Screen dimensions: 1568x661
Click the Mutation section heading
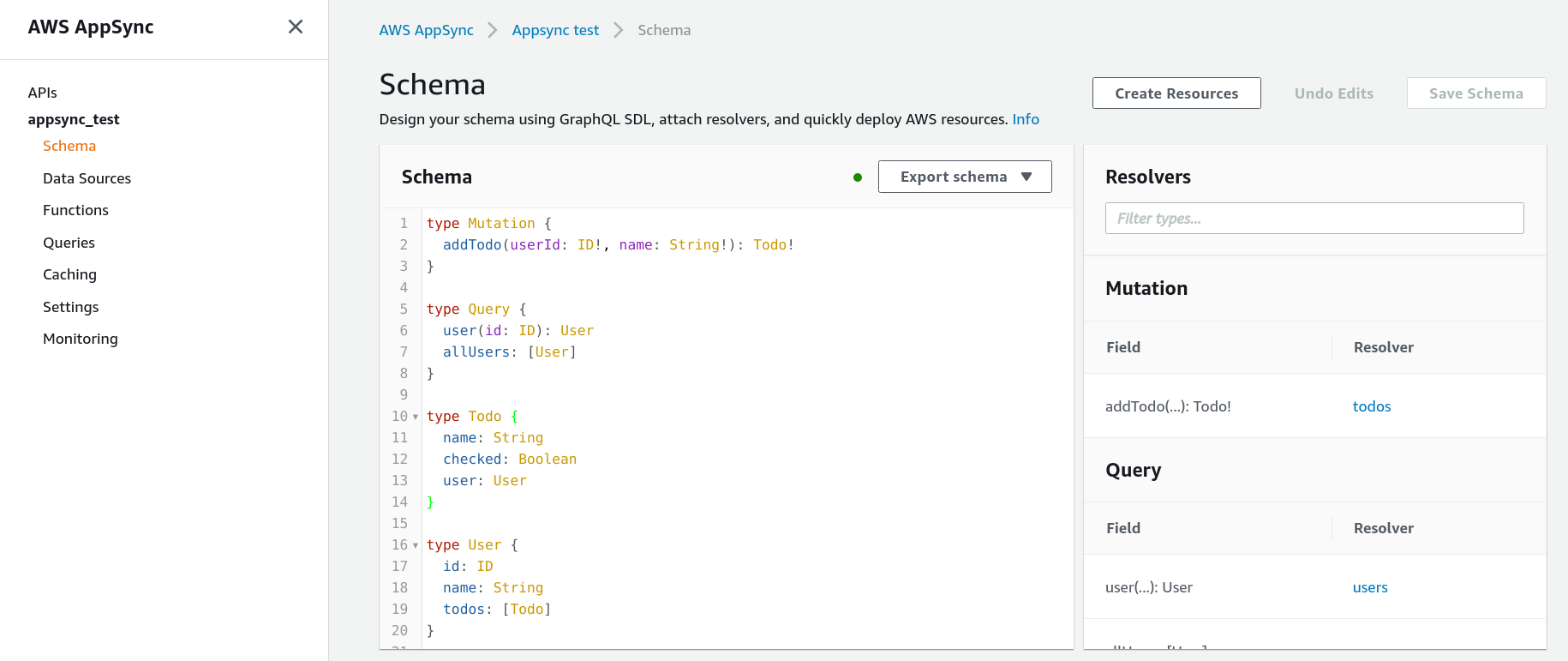pos(1146,288)
